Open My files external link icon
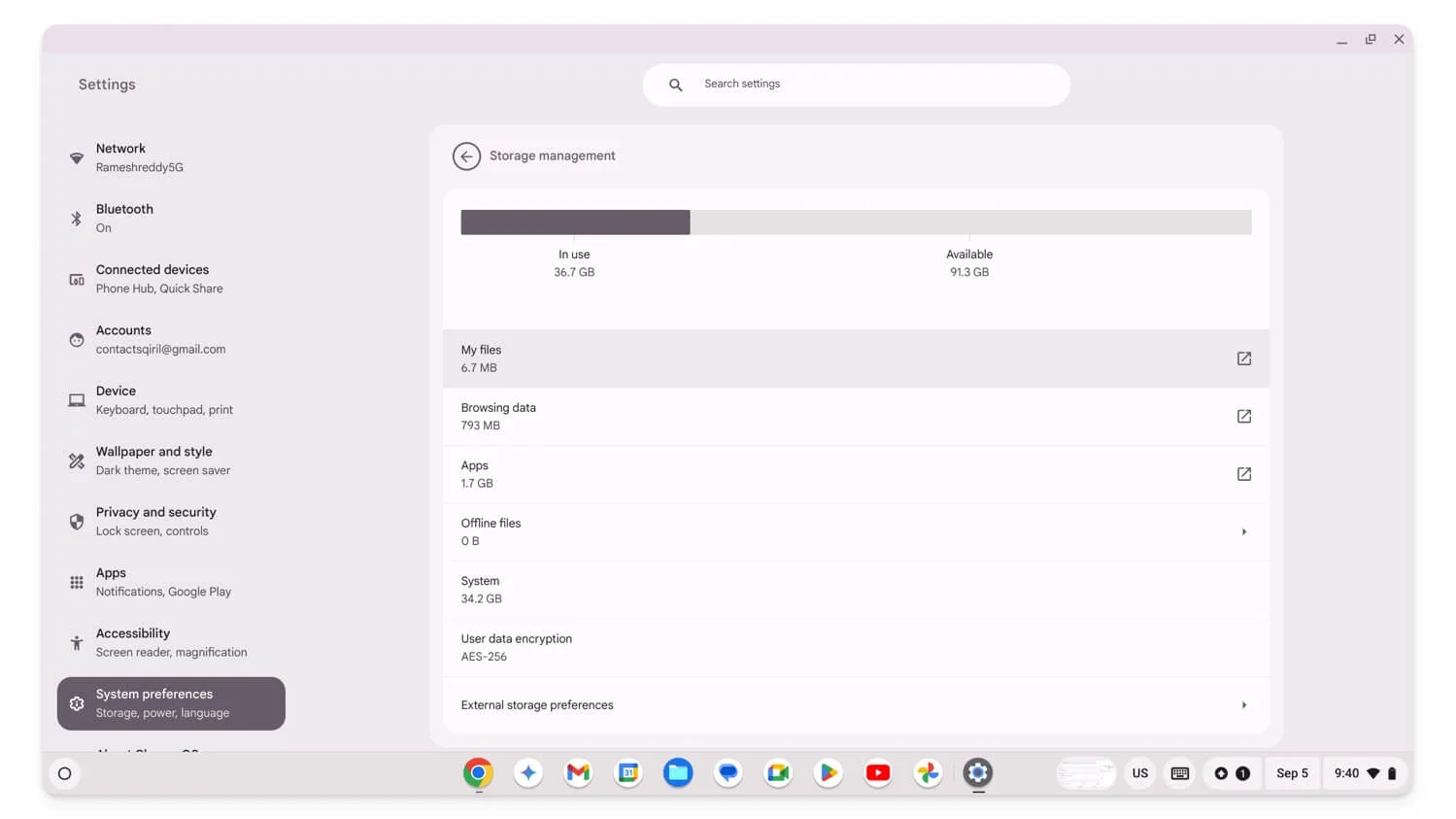1456x819 pixels. [1243, 358]
